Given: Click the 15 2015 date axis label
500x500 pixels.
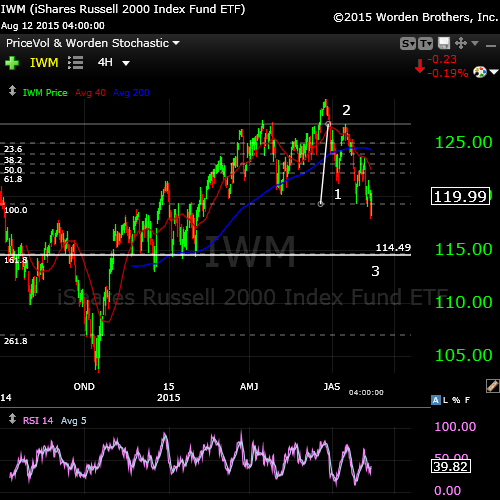Looking at the screenshot, I should pos(169,392).
